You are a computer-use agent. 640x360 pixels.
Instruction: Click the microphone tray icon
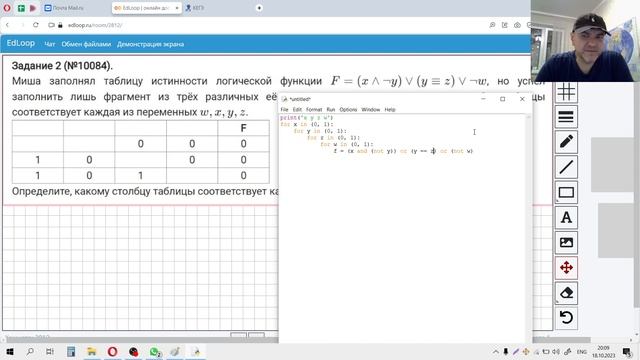click(x=506, y=351)
